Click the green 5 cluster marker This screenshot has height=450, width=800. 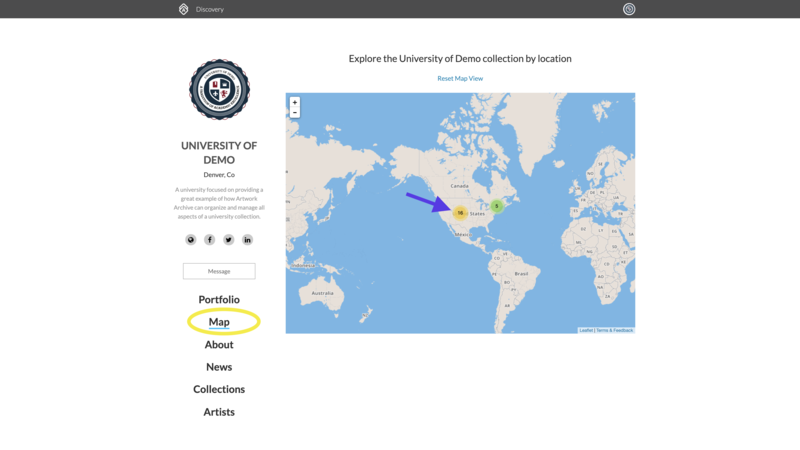click(x=496, y=206)
